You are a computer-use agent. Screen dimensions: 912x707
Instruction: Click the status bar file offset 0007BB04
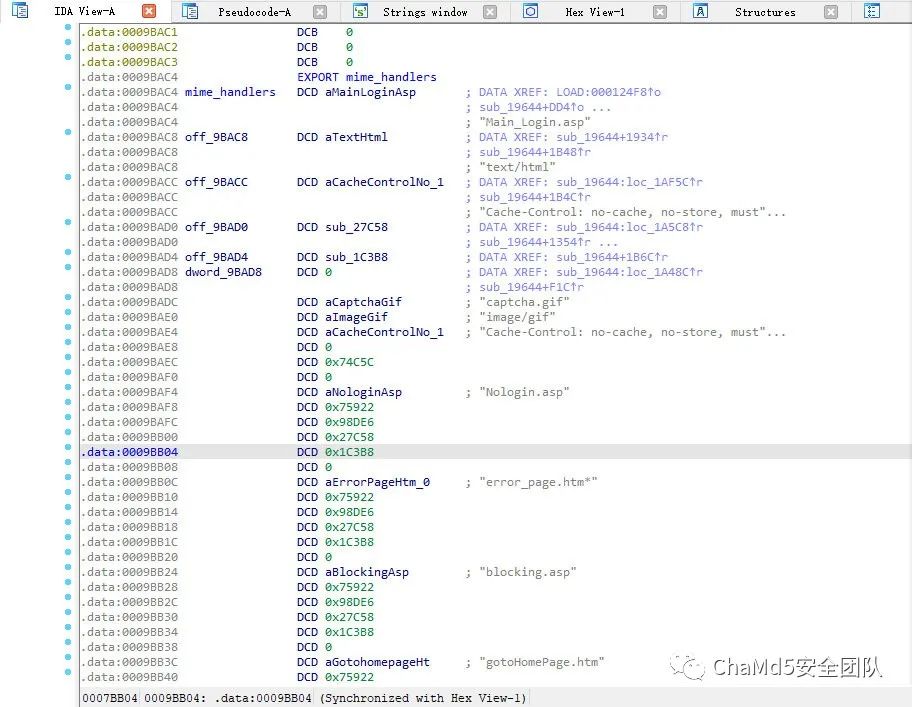click(110, 698)
